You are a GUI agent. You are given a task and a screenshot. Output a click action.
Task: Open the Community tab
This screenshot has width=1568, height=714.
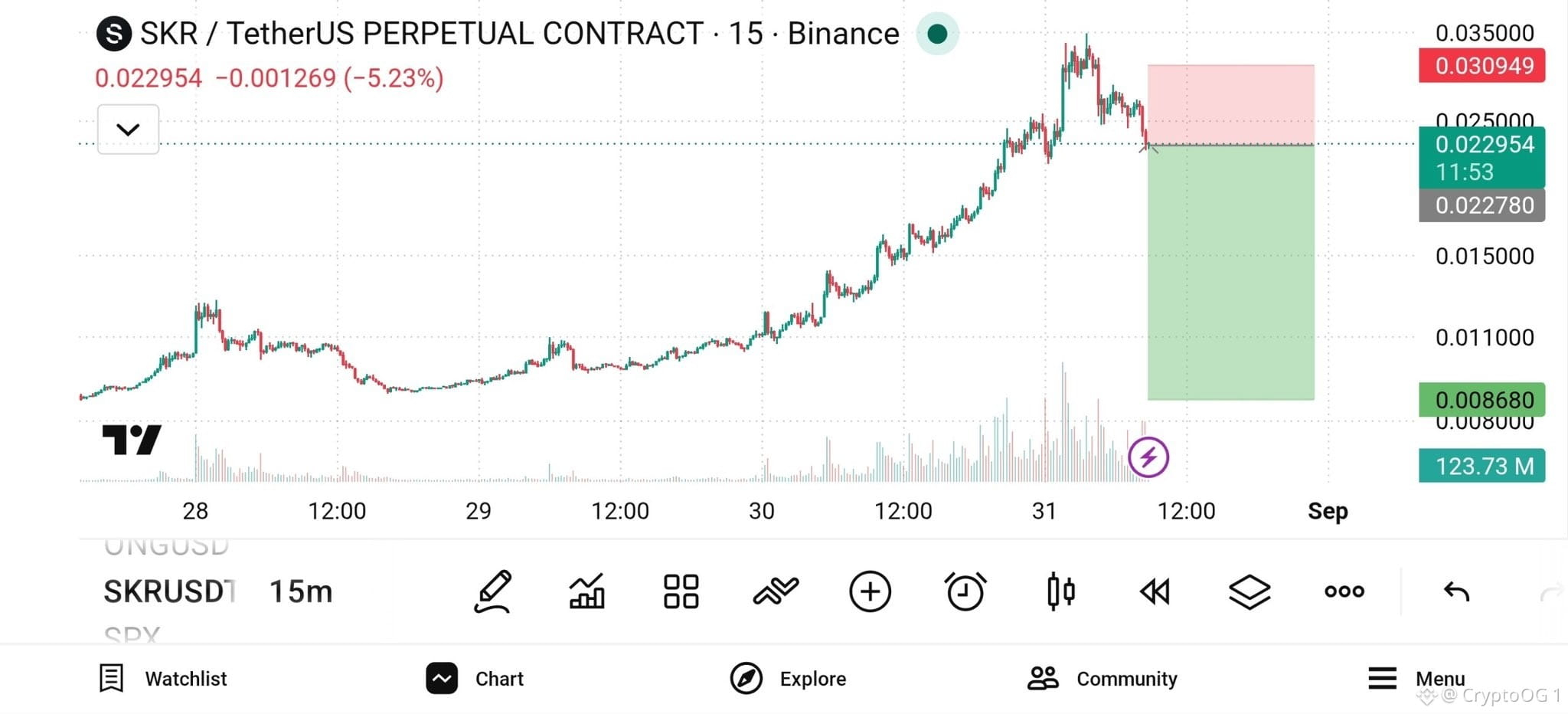pos(1102,679)
